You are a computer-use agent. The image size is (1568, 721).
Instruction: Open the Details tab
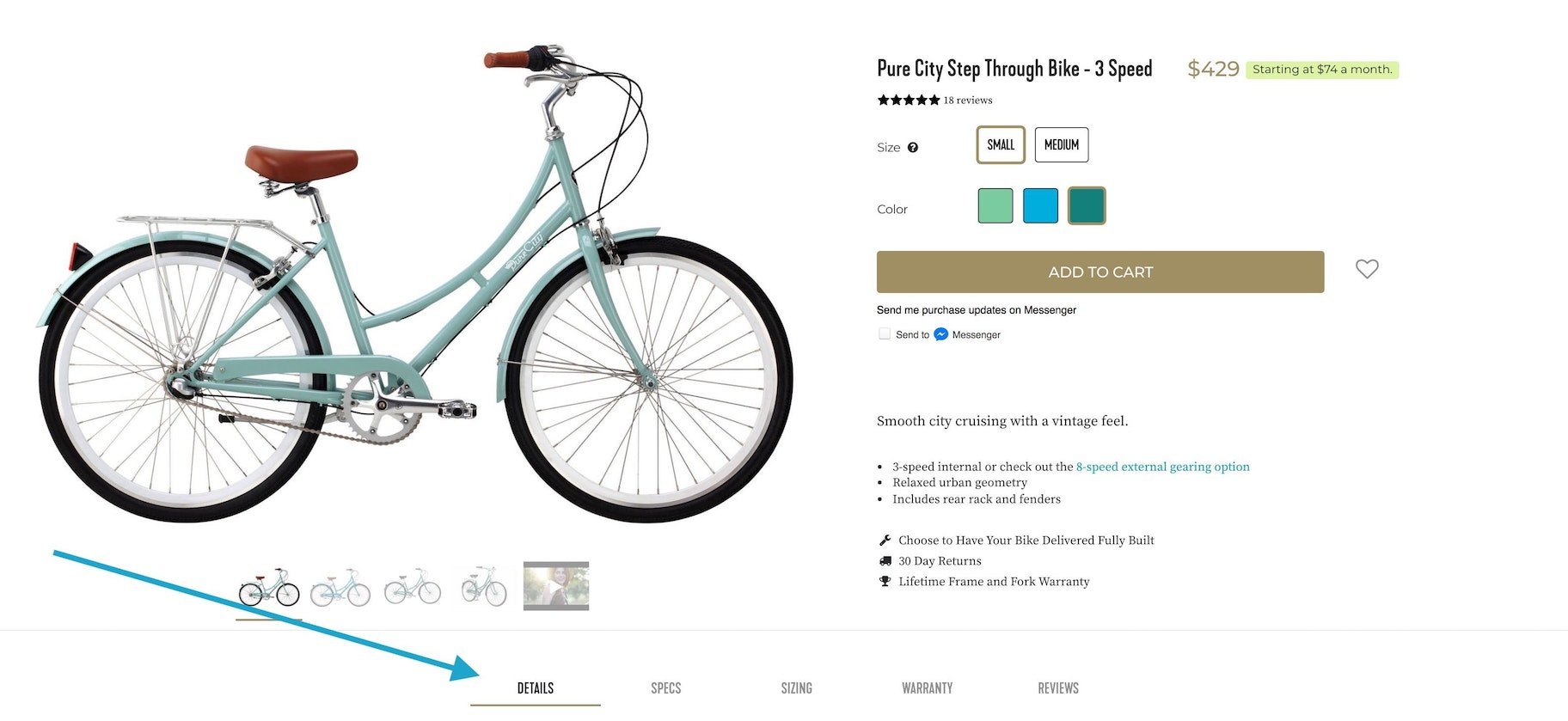coord(536,688)
